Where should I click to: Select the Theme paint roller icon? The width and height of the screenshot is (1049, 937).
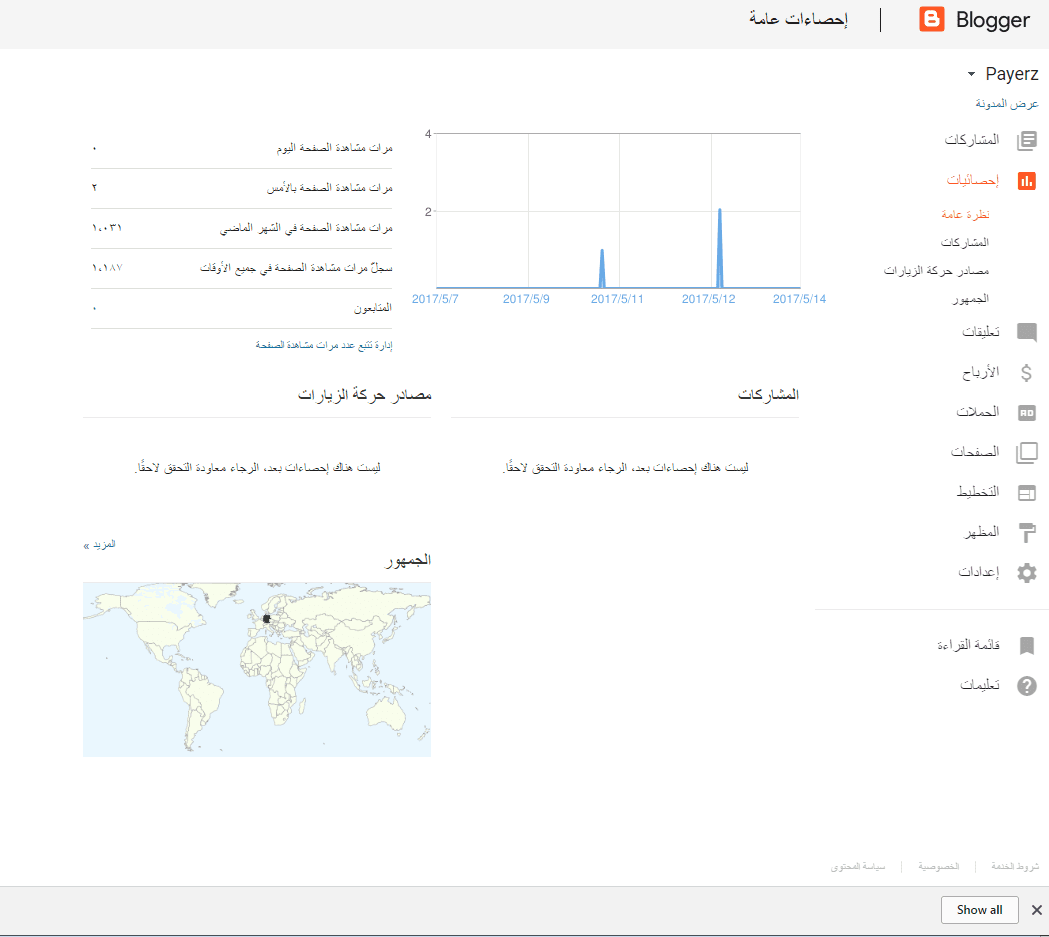pos(1026,533)
